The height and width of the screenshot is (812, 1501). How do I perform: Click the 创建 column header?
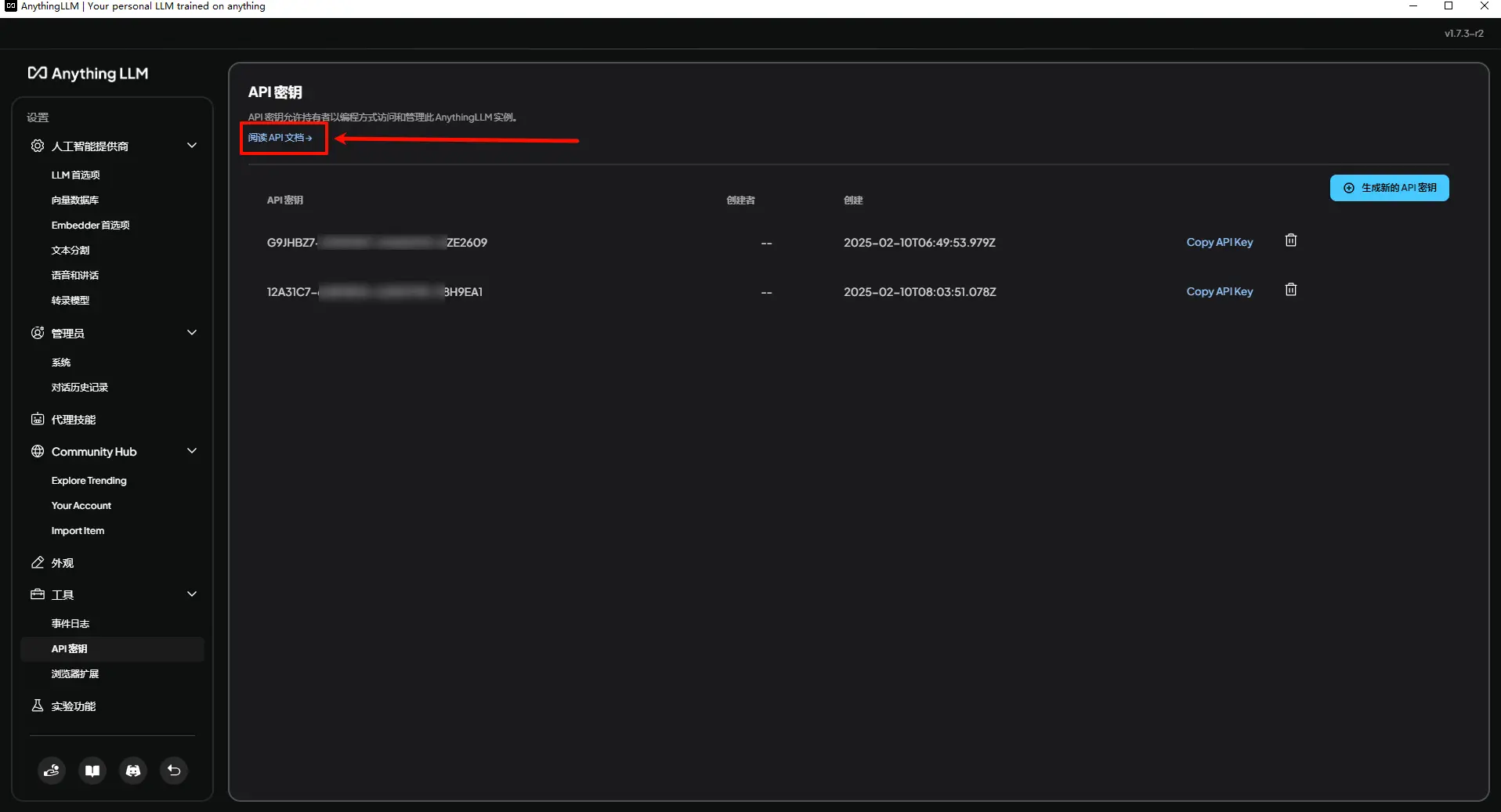click(x=853, y=200)
